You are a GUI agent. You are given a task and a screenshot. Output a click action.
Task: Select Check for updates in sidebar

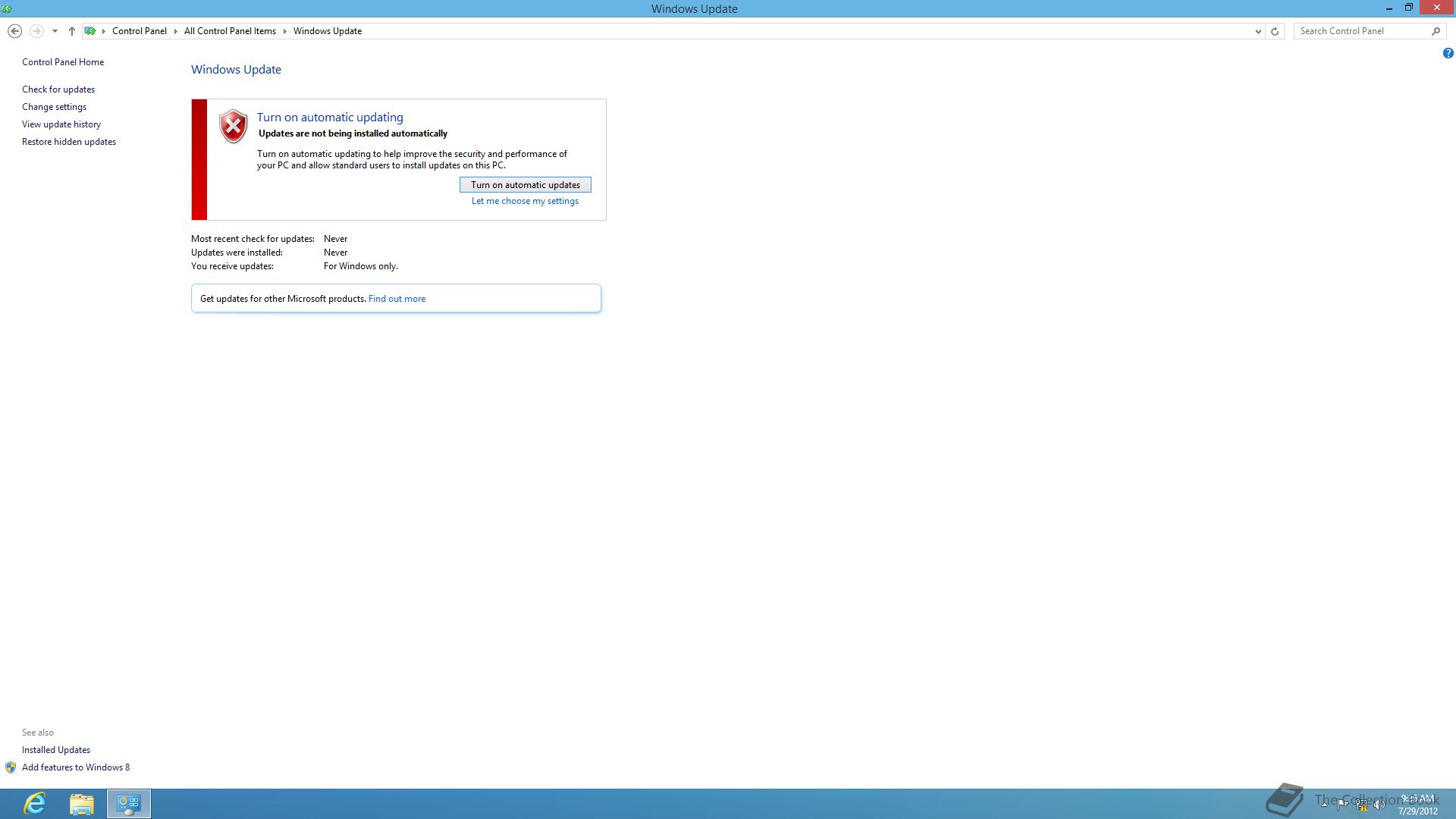(x=58, y=89)
